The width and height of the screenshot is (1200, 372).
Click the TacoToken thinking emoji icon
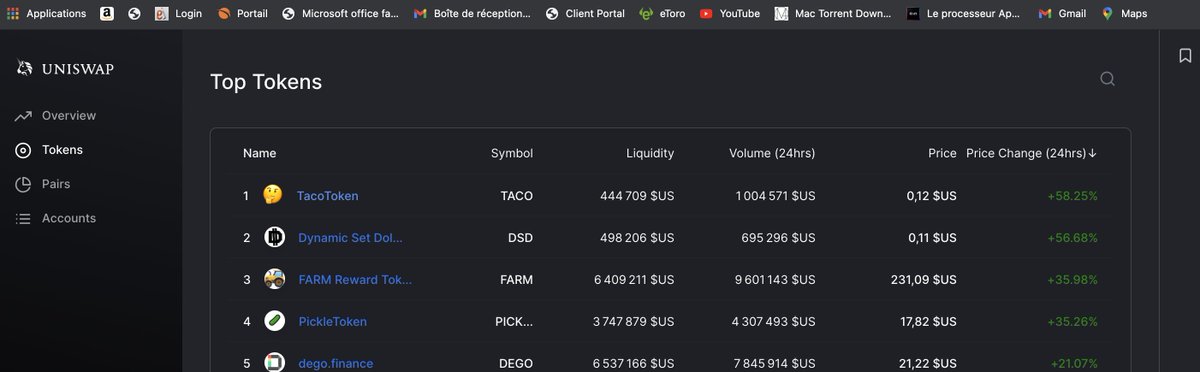272,195
